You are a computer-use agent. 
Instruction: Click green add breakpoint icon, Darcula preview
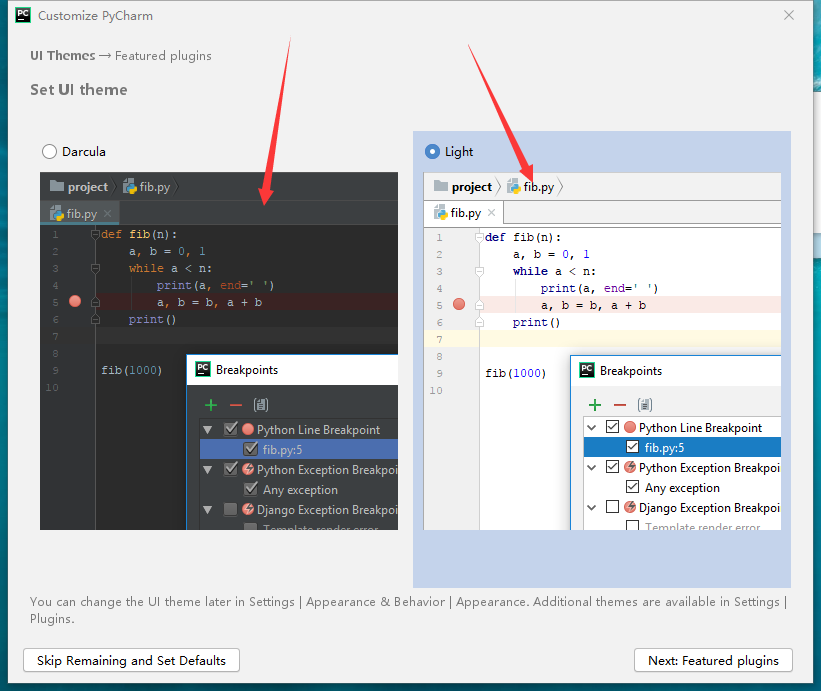point(211,405)
